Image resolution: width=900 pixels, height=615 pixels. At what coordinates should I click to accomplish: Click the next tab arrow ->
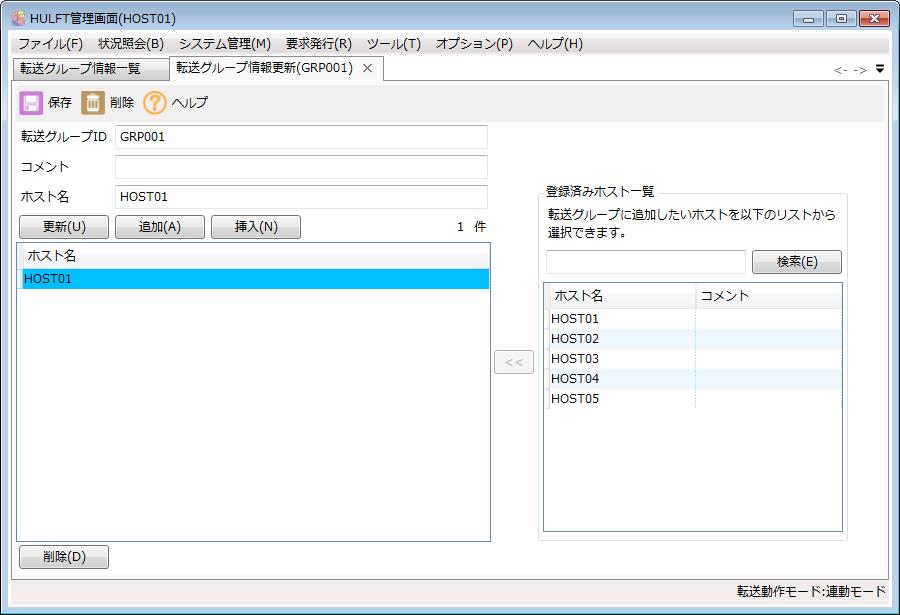coord(860,70)
